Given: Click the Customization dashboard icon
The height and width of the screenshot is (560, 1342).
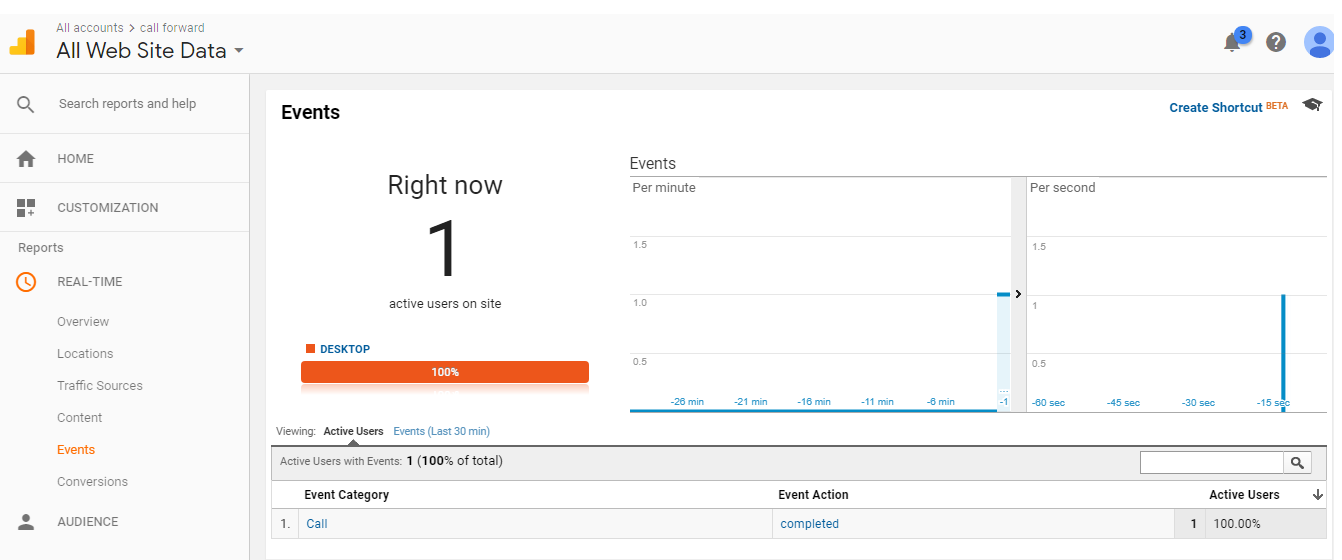Looking at the screenshot, I should [x=26, y=208].
